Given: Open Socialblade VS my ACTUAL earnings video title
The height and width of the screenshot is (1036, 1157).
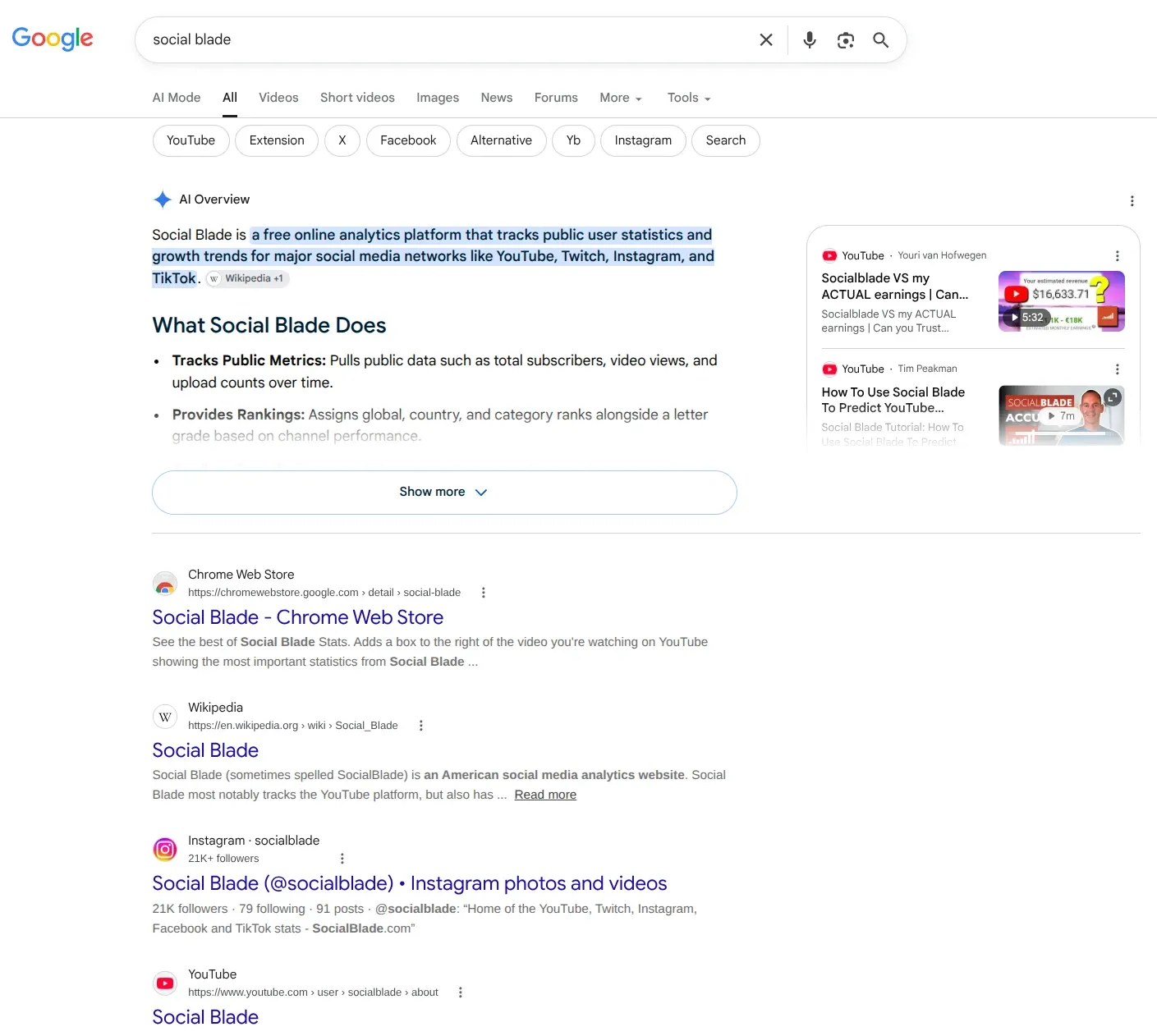Looking at the screenshot, I should tap(895, 287).
